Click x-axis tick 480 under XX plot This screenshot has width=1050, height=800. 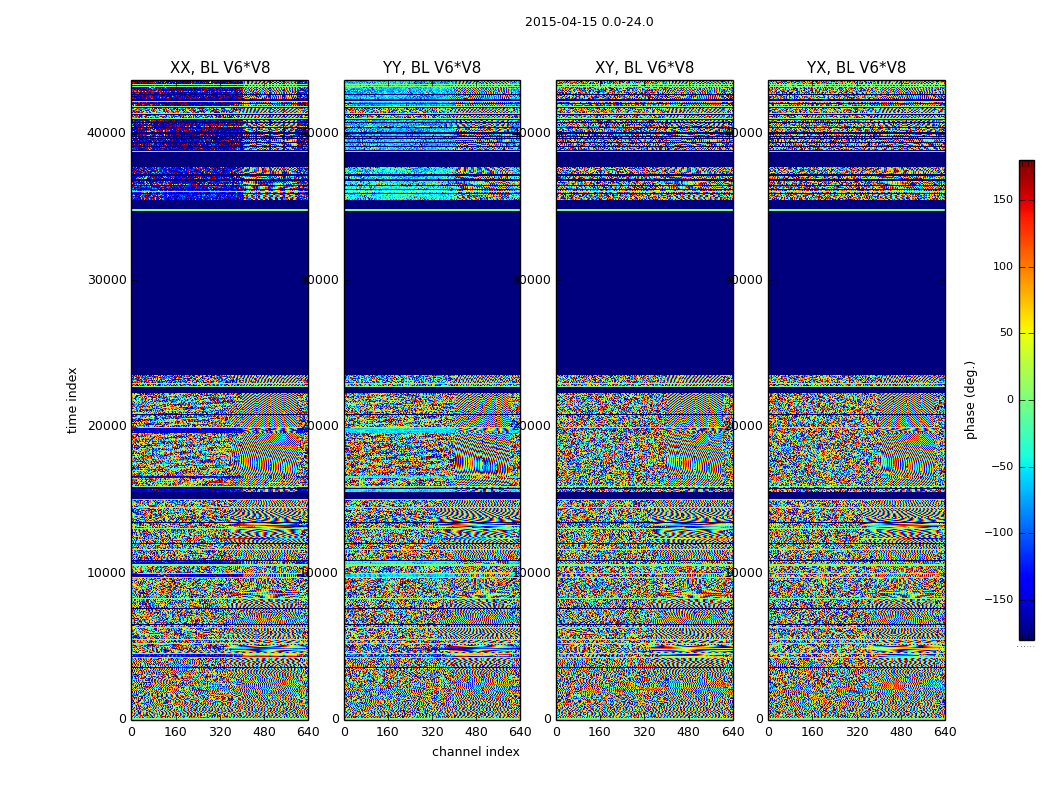(264, 732)
